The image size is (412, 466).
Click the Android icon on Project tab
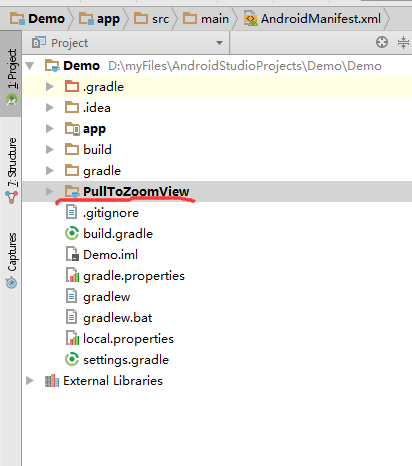(x=11, y=99)
